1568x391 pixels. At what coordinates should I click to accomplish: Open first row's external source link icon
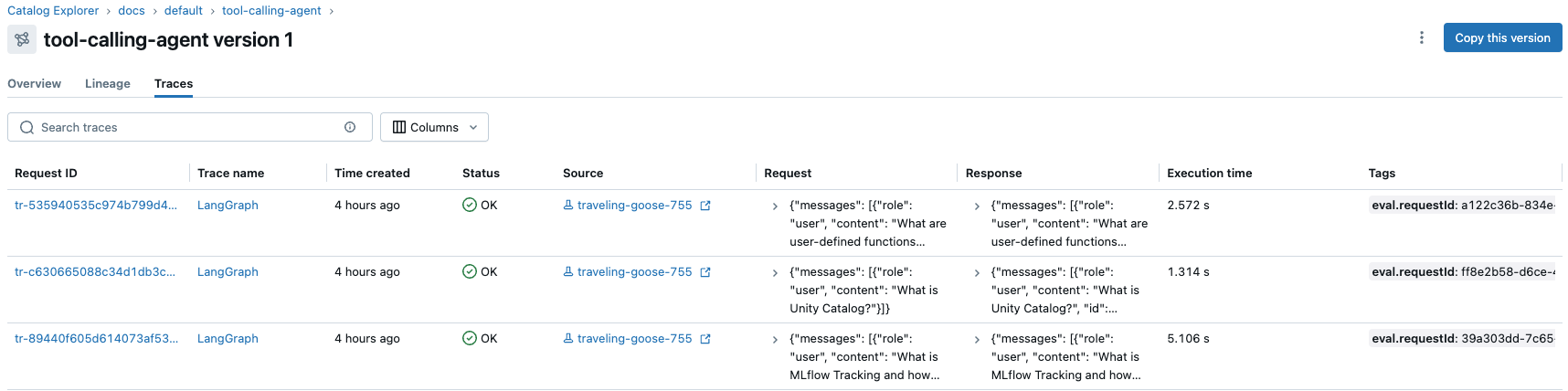(x=705, y=206)
